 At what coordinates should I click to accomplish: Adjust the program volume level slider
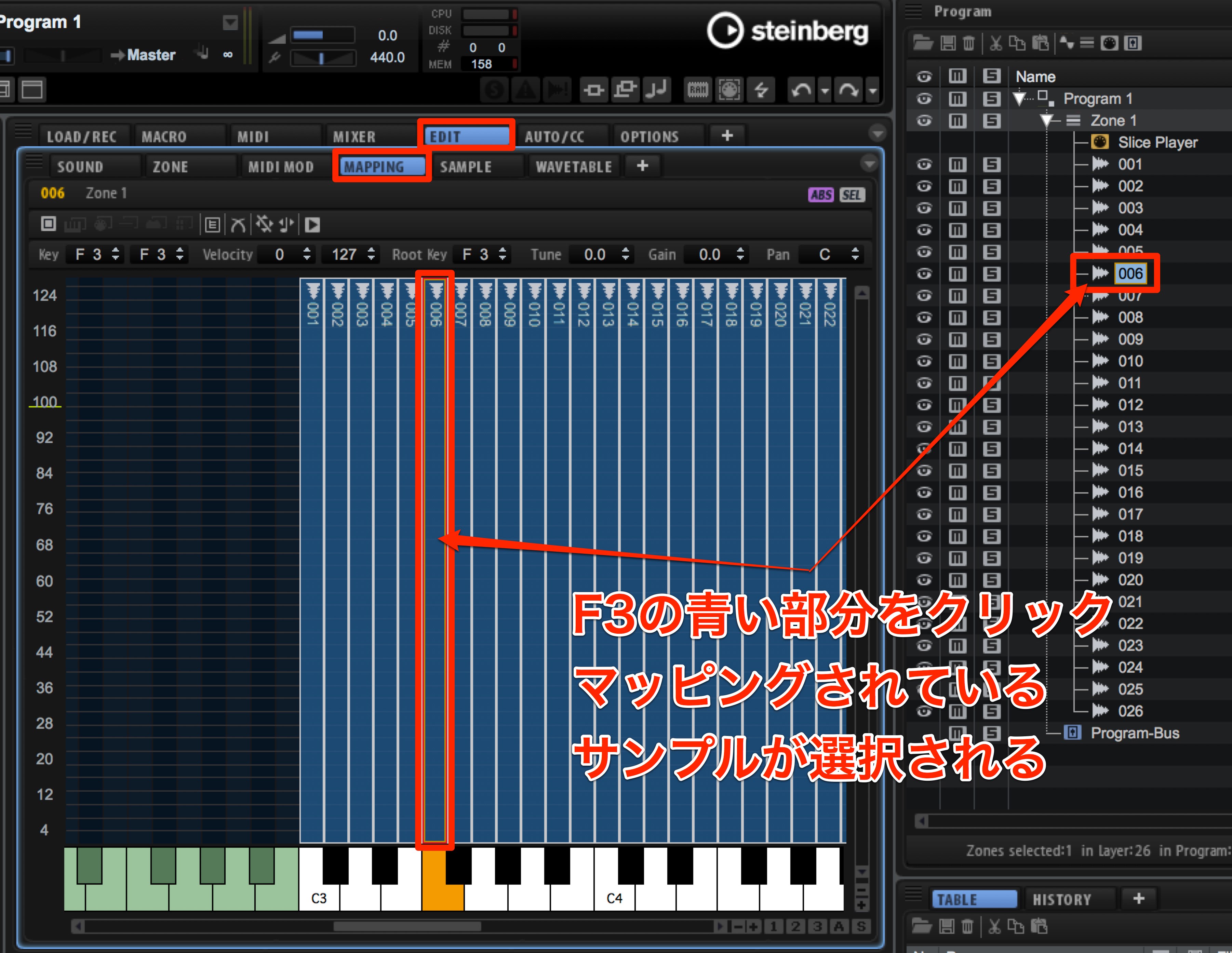click(323, 35)
